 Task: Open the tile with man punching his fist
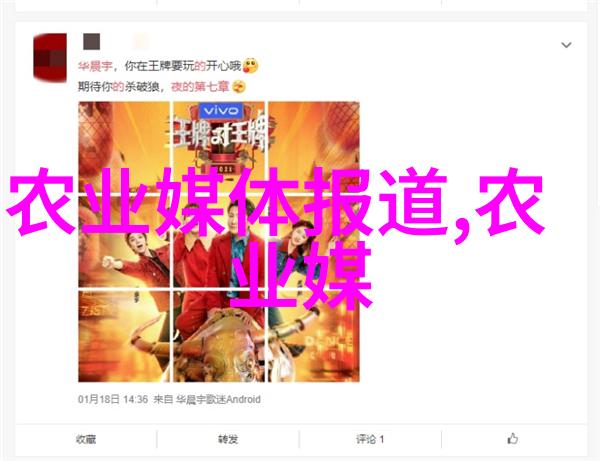(124, 243)
